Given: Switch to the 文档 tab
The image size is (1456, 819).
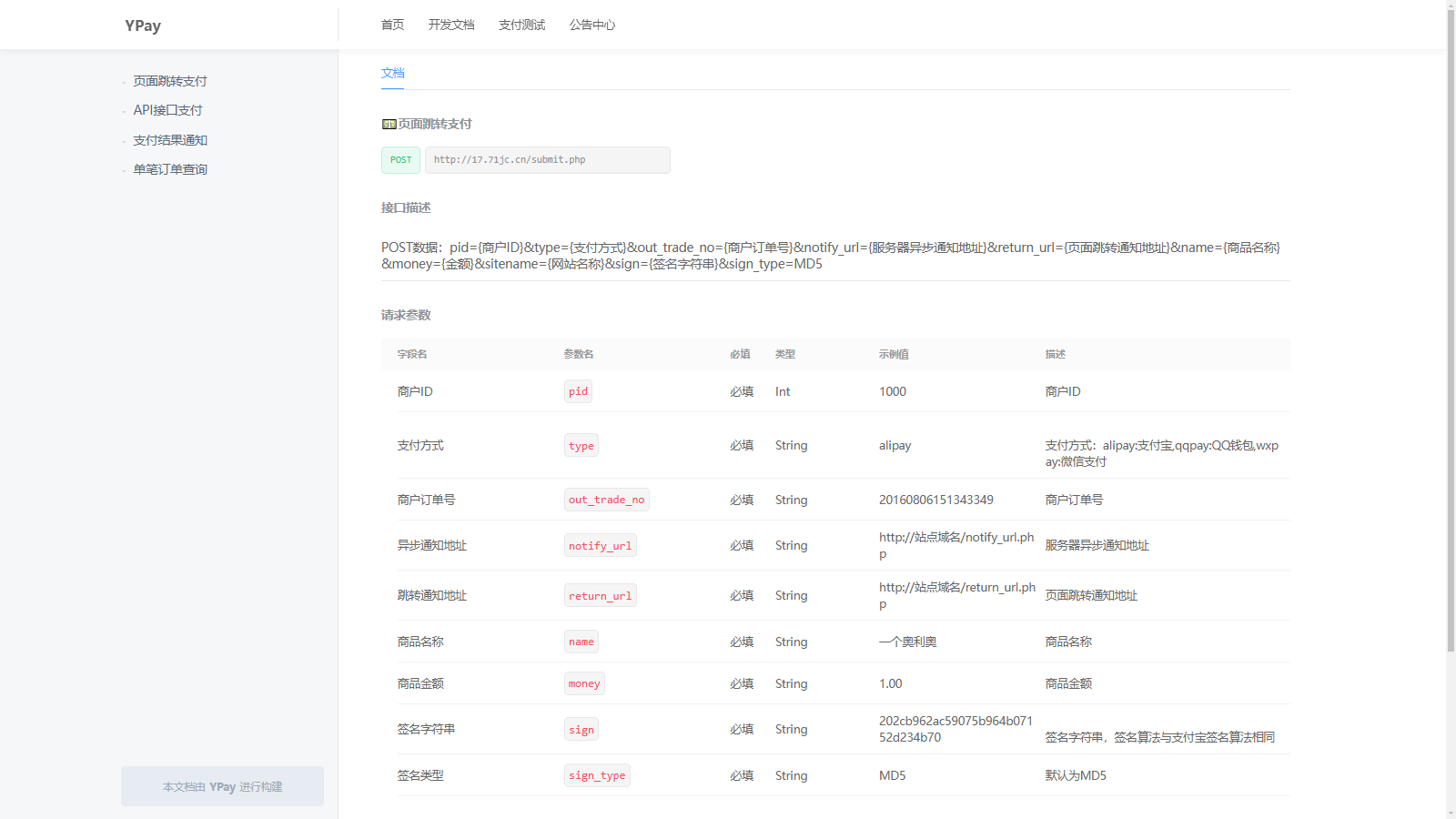Looking at the screenshot, I should (392, 73).
